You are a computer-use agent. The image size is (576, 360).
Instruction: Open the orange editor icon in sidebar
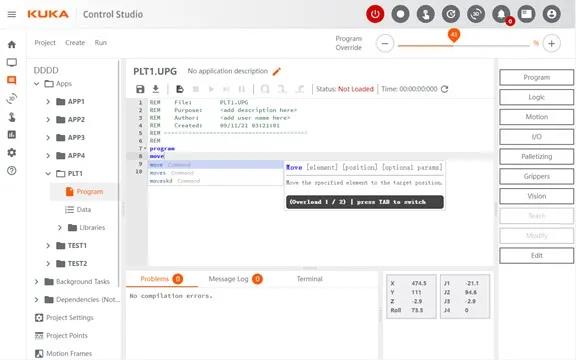point(12,80)
